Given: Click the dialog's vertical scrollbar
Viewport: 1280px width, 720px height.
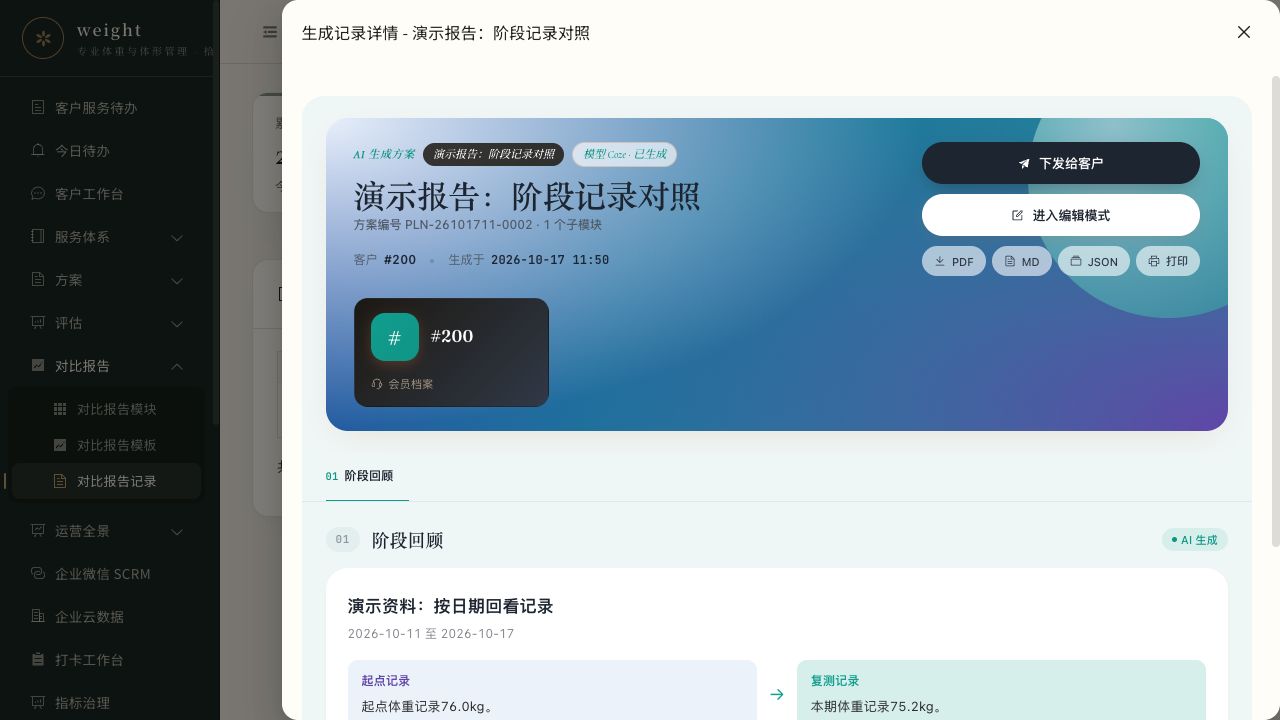Looking at the screenshot, I should [1275, 310].
